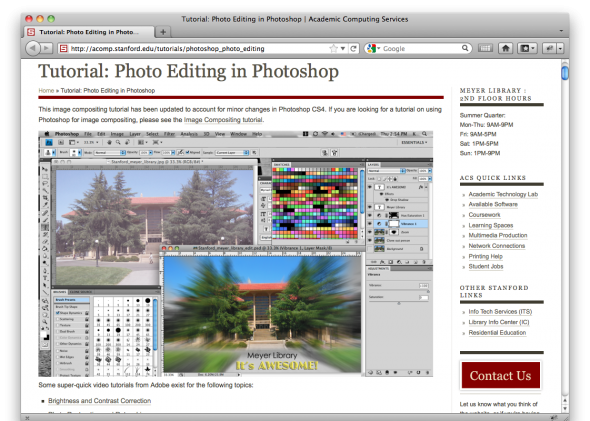Image resolution: width=590 pixels, height=421 pixels.
Task: Click the 'MEYER LIBRARY : 2ND FLOOR HOURS' heading
Action: coord(496,94)
